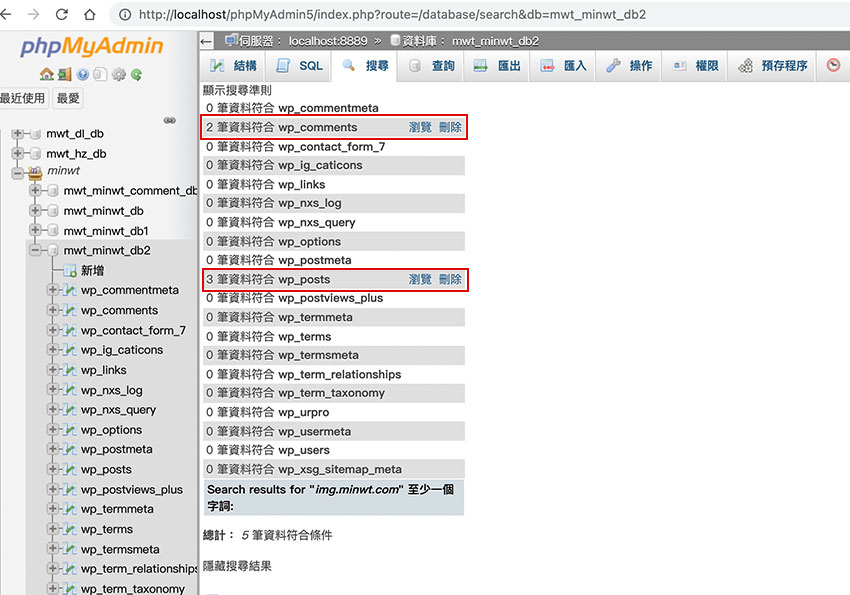The height and width of the screenshot is (595, 850).
Task: Expand wp_commentmeta table in the tree
Action: [x=53, y=290]
